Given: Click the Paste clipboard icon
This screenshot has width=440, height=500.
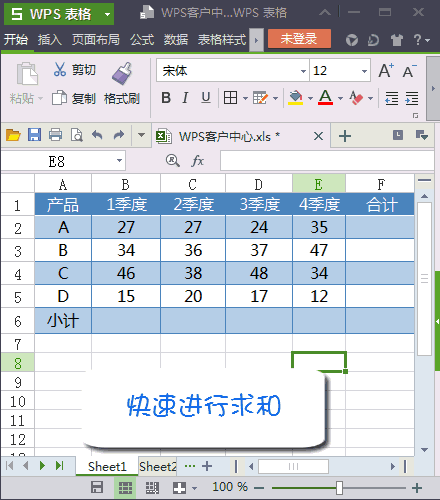Looking at the screenshot, I should point(27,73).
